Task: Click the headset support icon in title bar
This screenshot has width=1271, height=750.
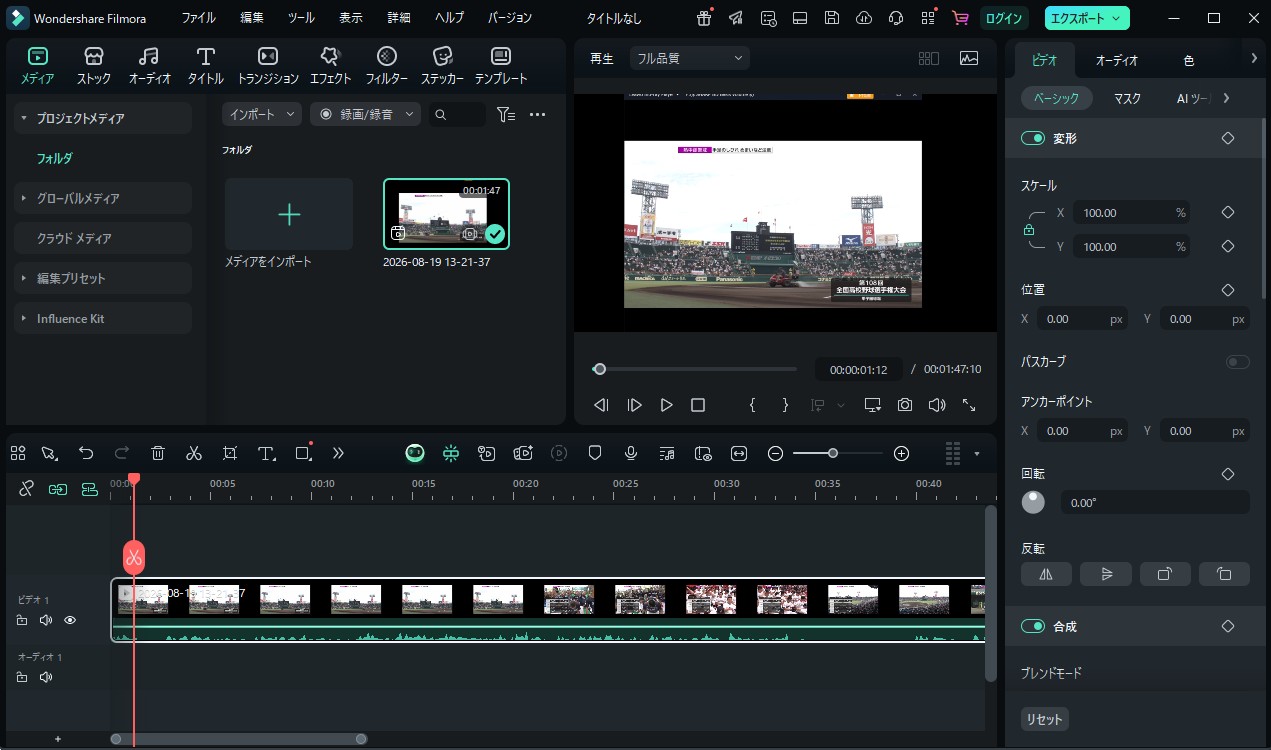Action: point(896,18)
